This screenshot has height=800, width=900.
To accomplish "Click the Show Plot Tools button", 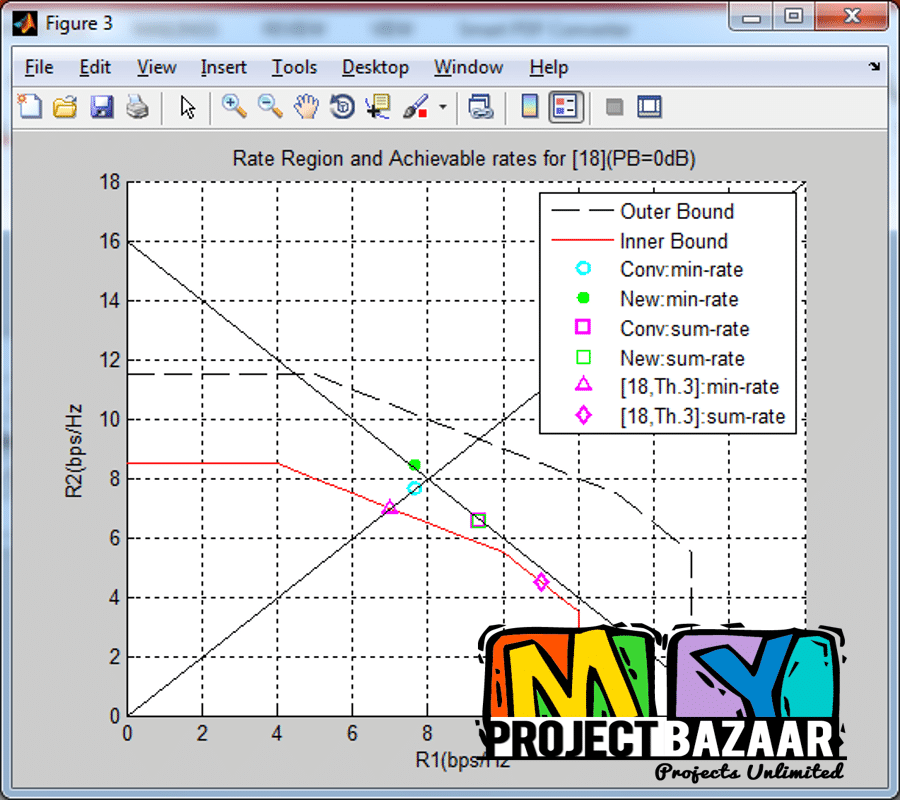I will 650,107.
